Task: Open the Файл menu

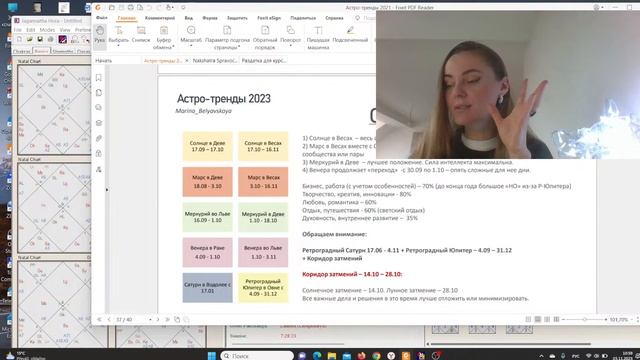Action: 102,18
